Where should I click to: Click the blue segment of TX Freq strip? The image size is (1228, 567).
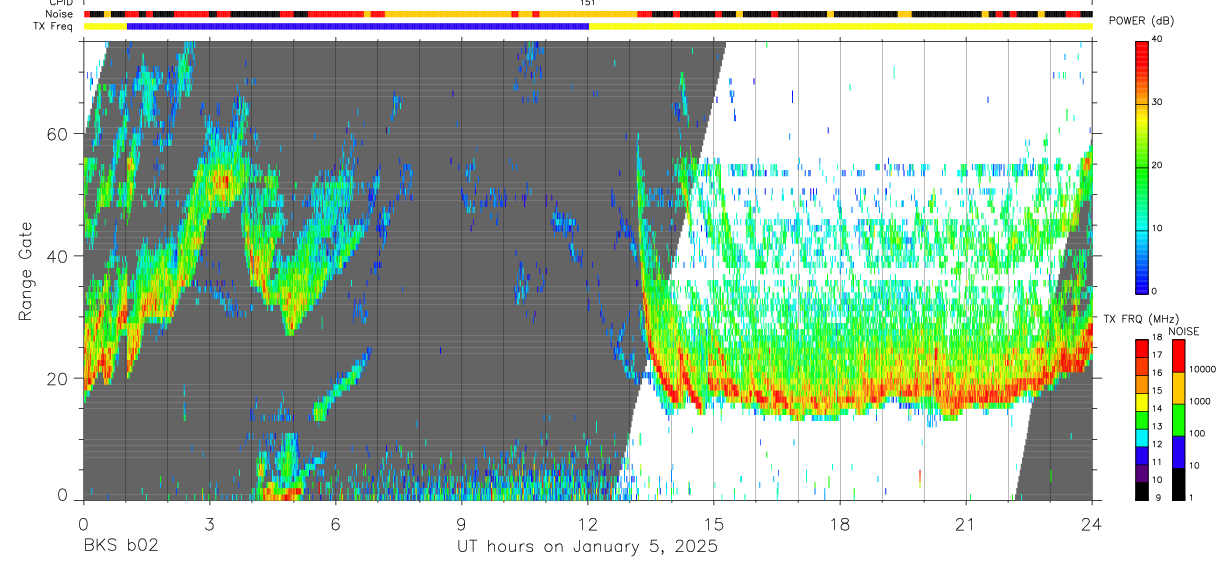click(x=357, y=26)
